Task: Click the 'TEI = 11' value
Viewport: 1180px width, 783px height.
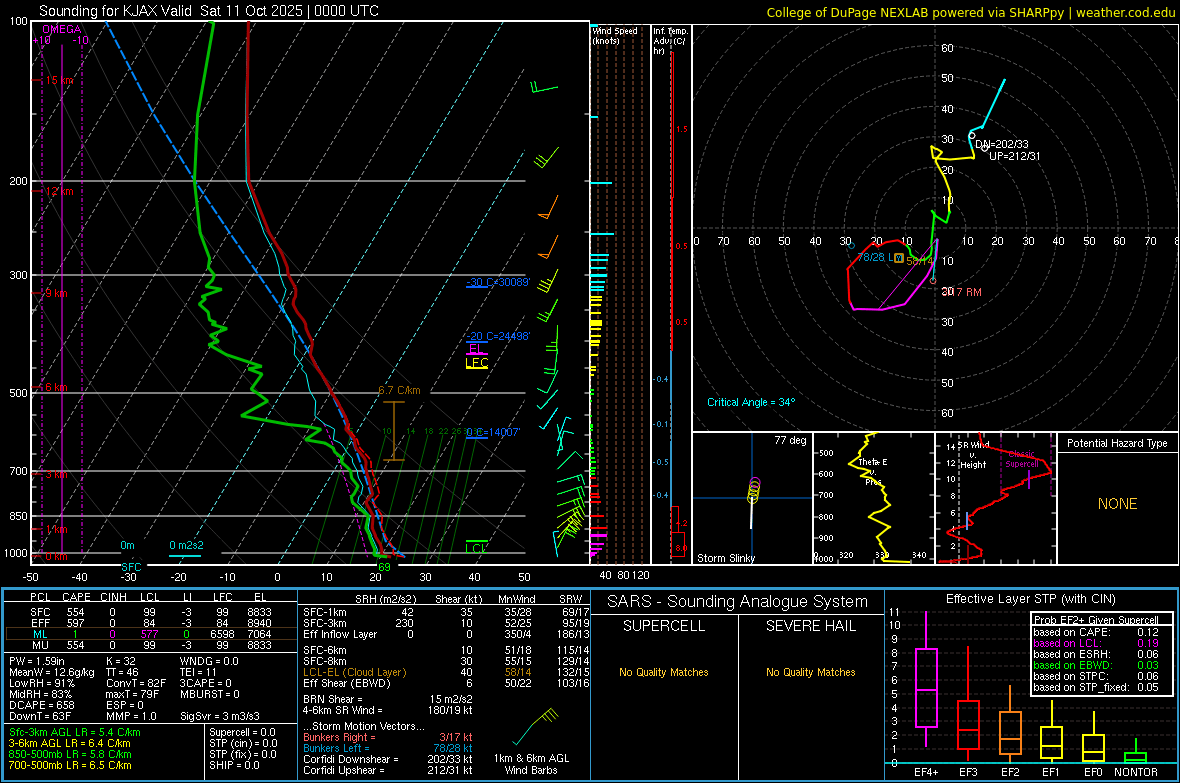Action: pyautogui.click(x=199, y=672)
